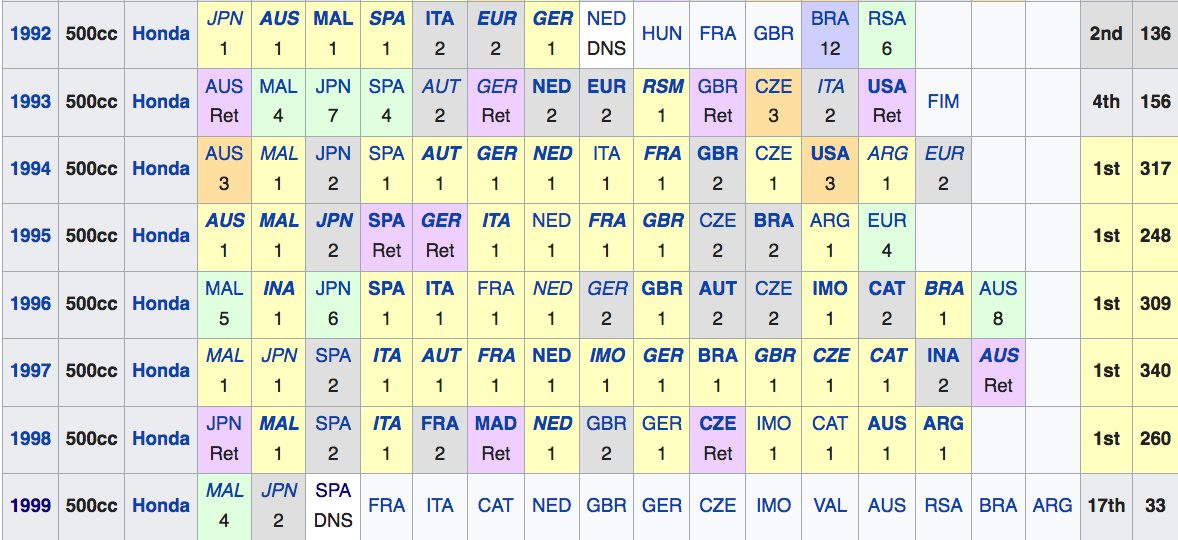1178x540 pixels.
Task: Select Honda link in the 1999 row
Action: 161,505
